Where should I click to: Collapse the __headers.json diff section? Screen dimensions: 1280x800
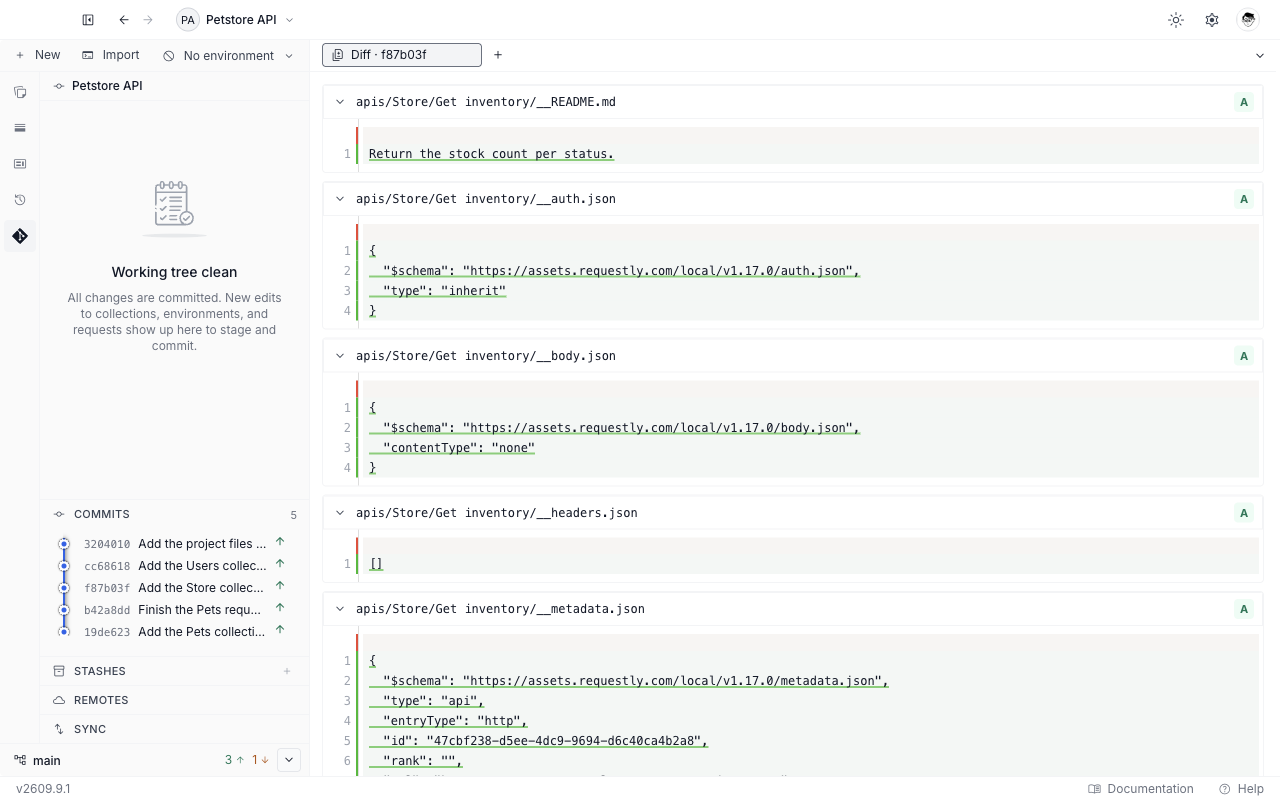340,513
